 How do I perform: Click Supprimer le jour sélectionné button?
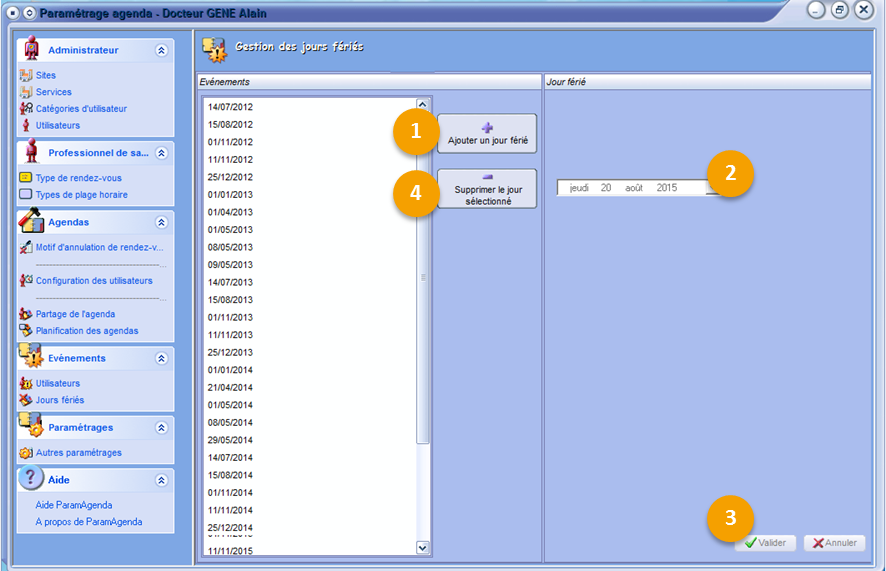pyautogui.click(x=487, y=189)
